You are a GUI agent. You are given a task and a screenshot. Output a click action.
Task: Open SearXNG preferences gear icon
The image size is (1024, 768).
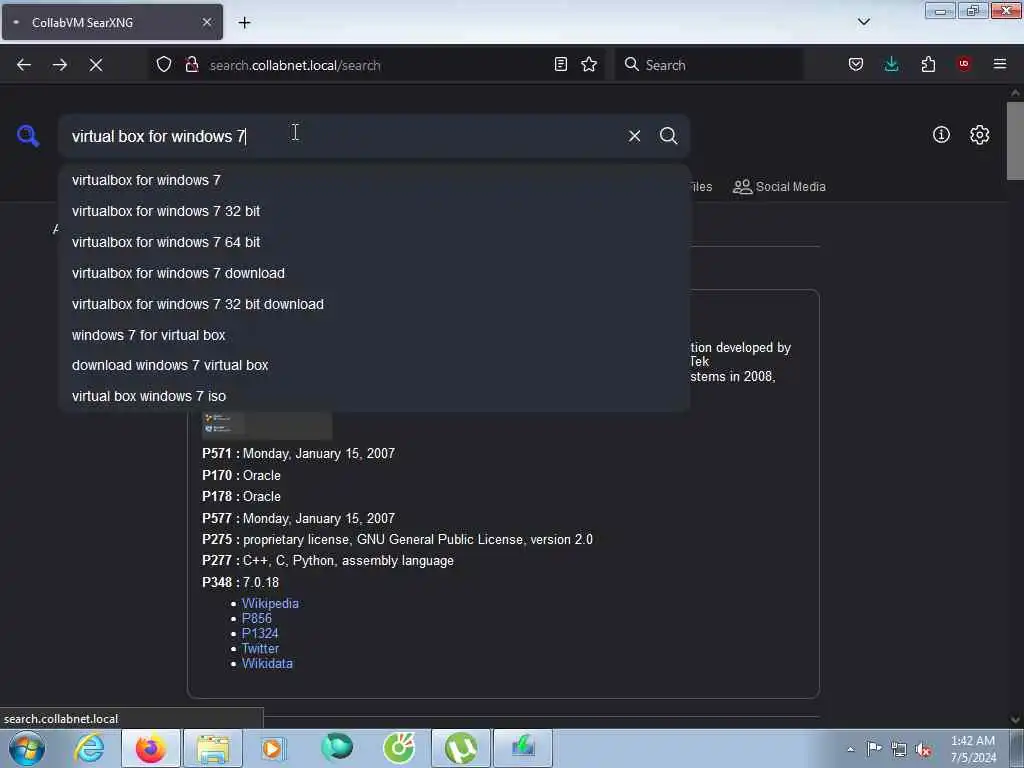point(979,135)
